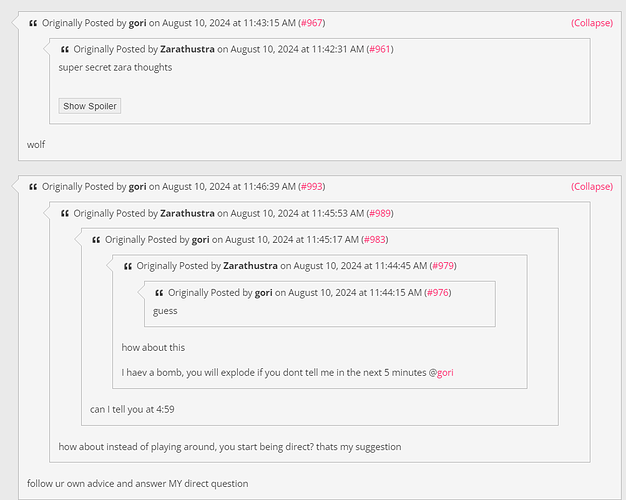Collapse the quote of gori's post #967
Image resolution: width=626 pixels, height=500 pixels.
[592, 23]
